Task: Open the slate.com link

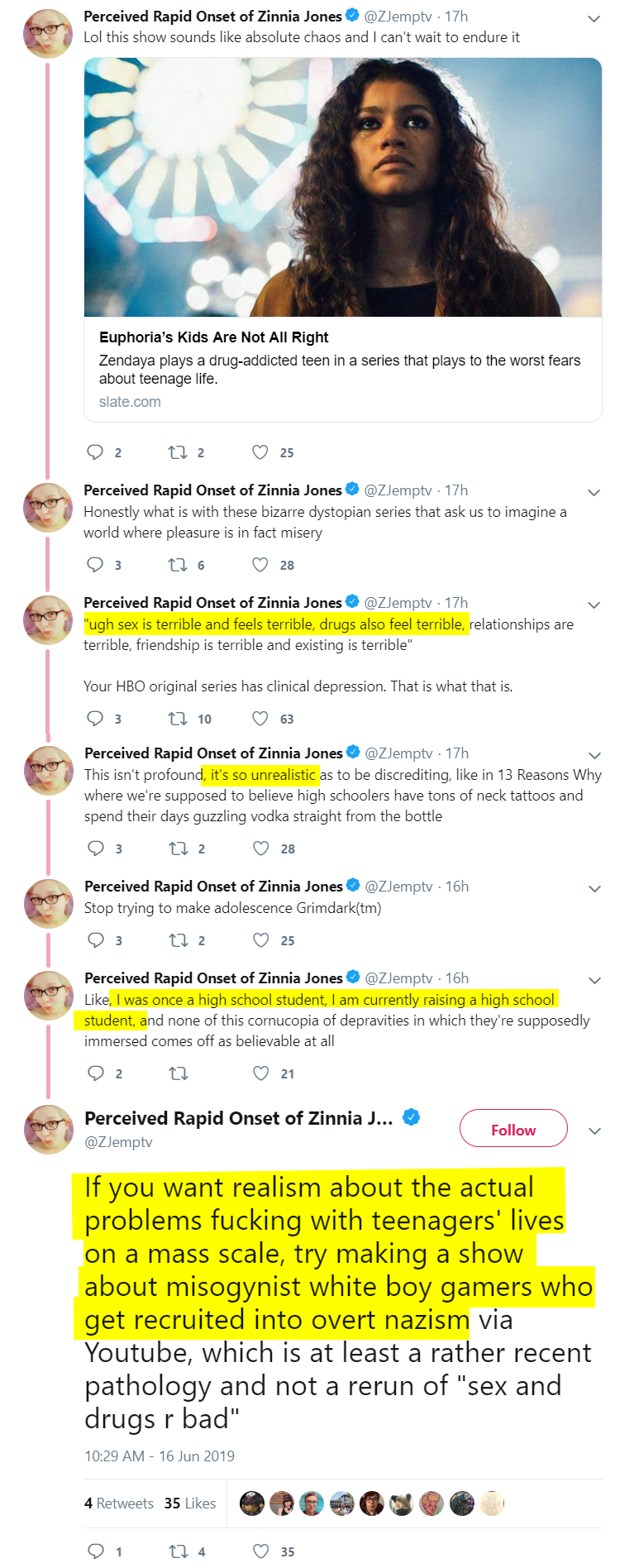Action: pos(130,401)
